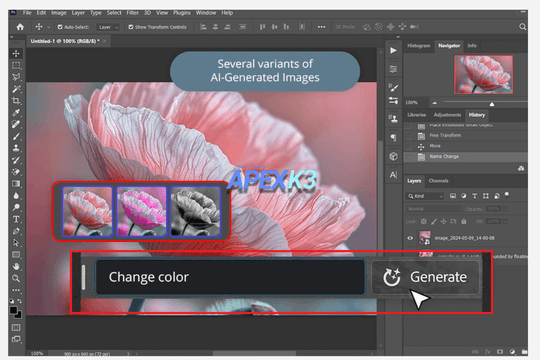Open the Clone Source panel icon
The width and height of the screenshot is (540, 360).
click(393, 119)
